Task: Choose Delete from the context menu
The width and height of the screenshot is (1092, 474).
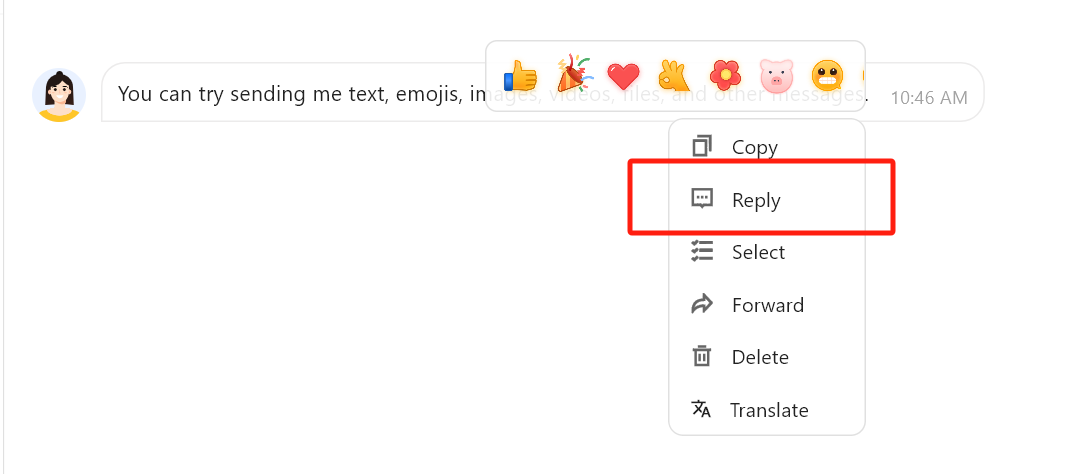Action: click(760, 357)
